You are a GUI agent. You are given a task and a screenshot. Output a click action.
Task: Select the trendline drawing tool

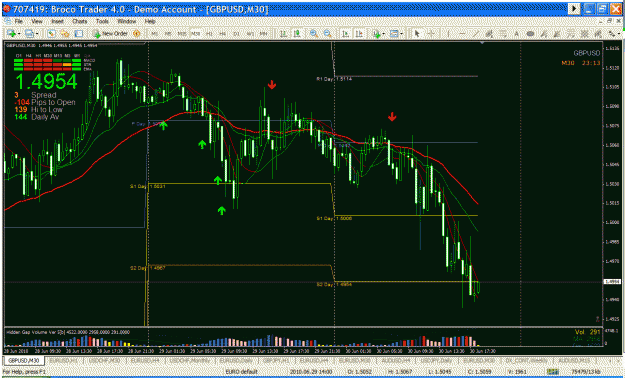[476, 34]
